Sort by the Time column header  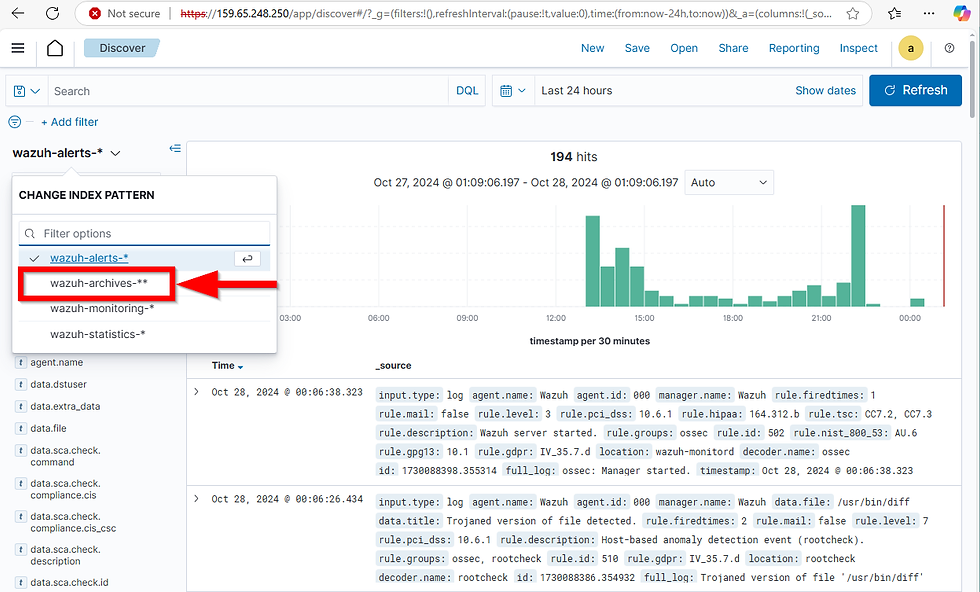coord(227,366)
